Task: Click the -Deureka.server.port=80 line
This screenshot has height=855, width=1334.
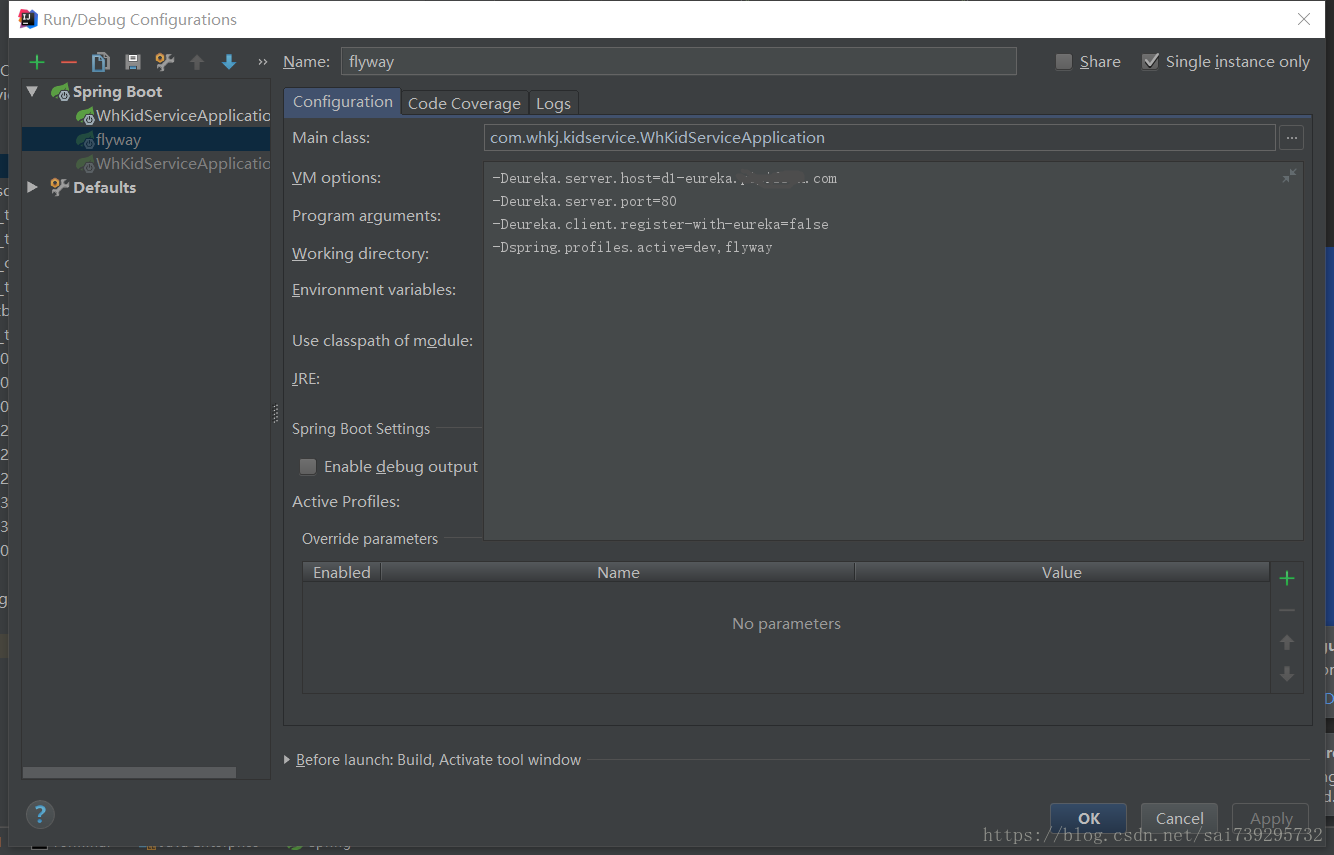Action: [585, 201]
